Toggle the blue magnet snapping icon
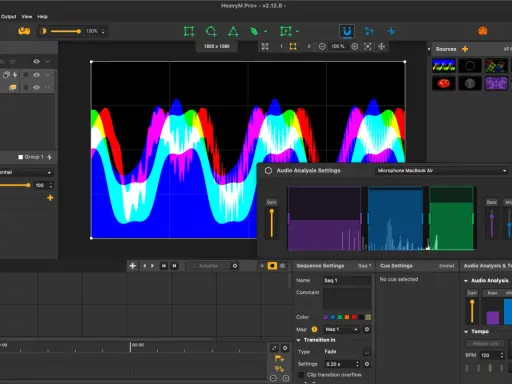512x384 pixels. click(x=347, y=31)
